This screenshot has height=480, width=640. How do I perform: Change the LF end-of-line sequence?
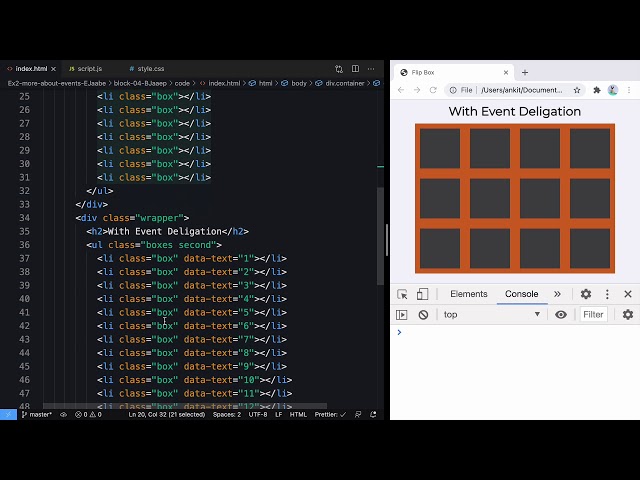tap(279, 415)
